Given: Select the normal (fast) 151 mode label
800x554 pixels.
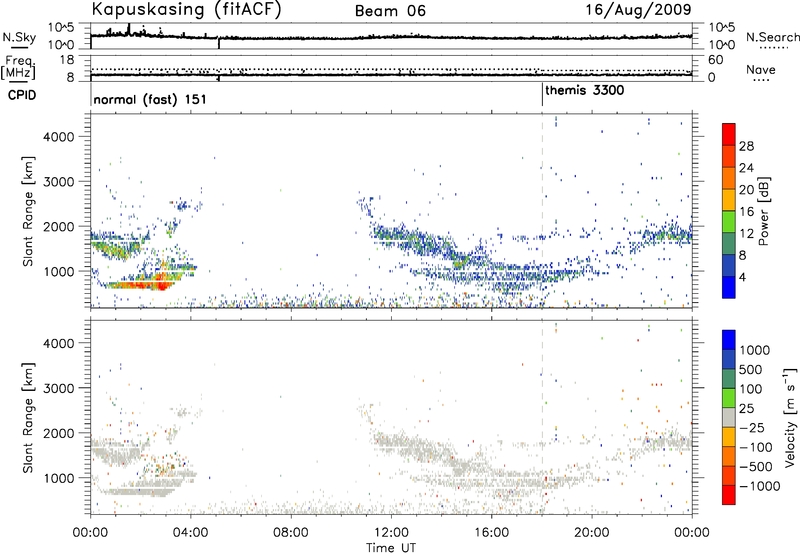Looking at the screenshot, I should click(150, 99).
